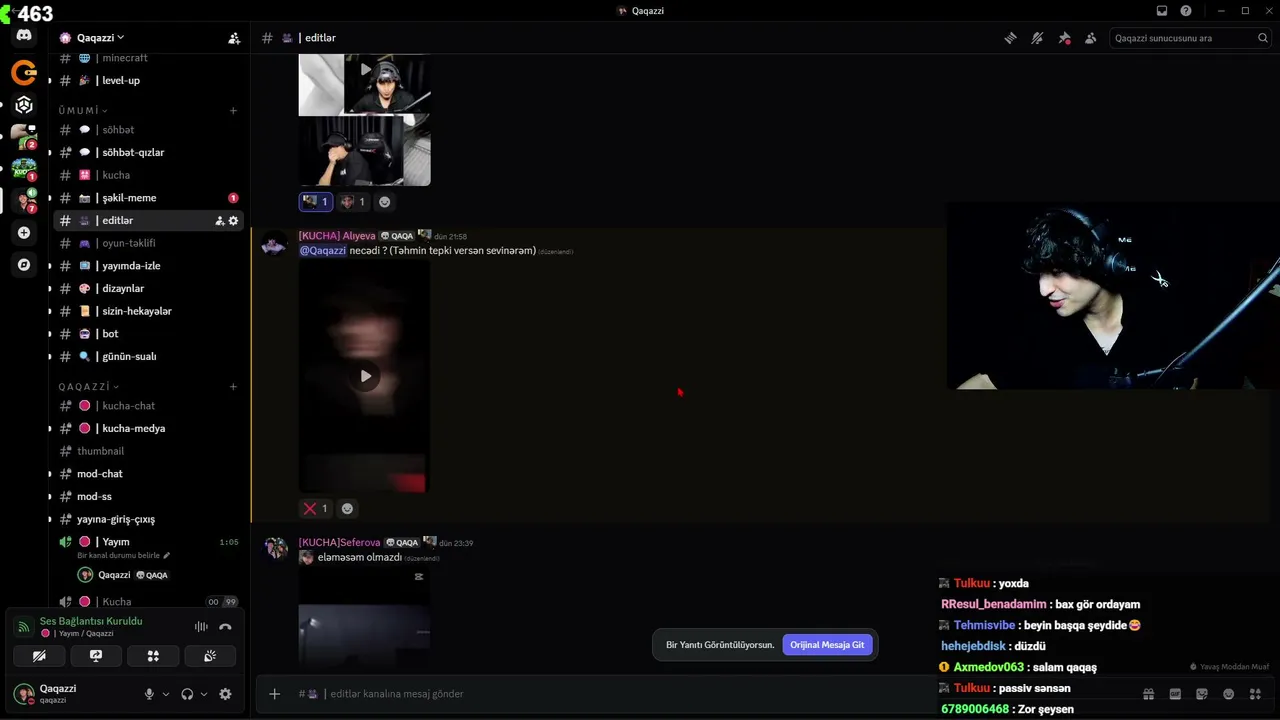Open User Settings gear
Viewport: 1280px width, 720px height.
225,694
